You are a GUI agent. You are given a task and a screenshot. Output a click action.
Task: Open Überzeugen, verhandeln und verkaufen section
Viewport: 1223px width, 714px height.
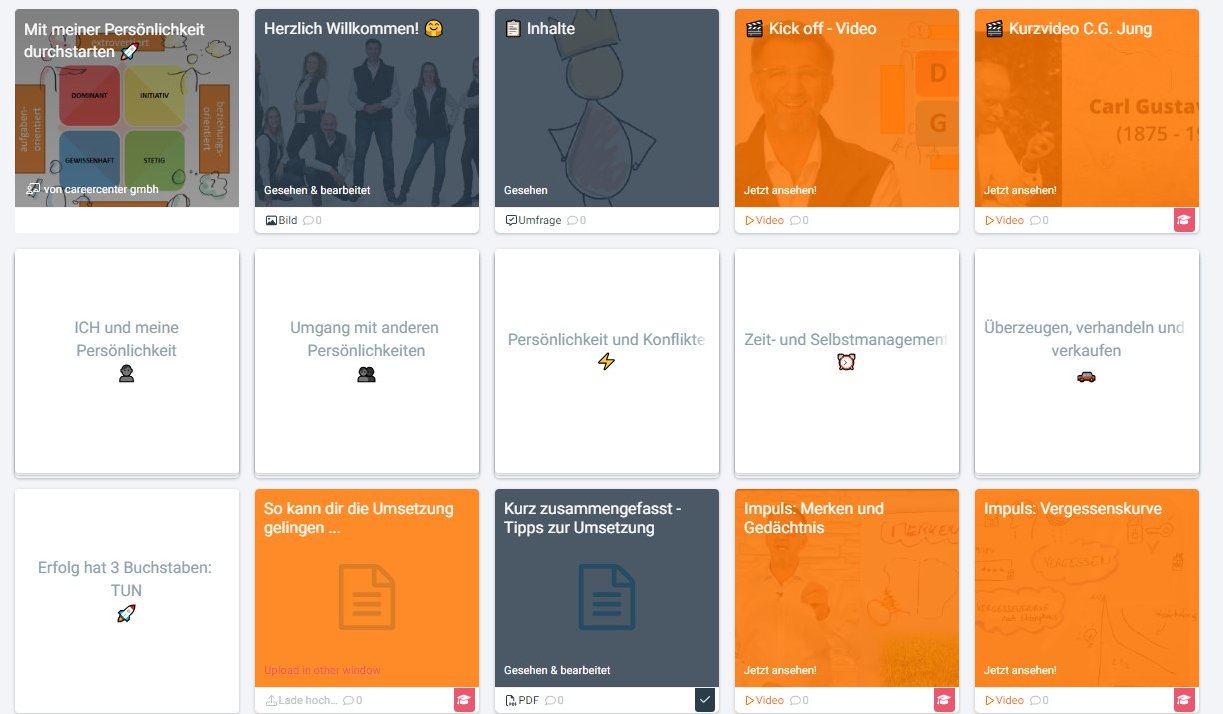[1087, 361]
